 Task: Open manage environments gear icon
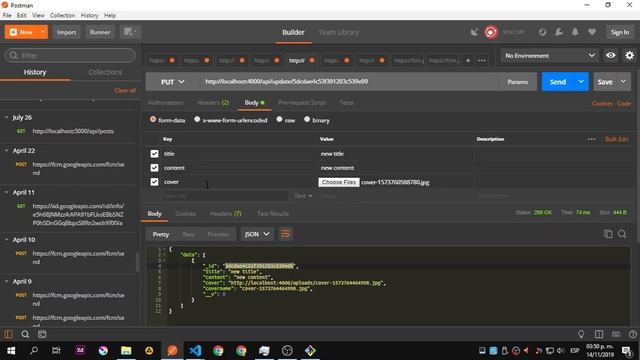point(629,55)
